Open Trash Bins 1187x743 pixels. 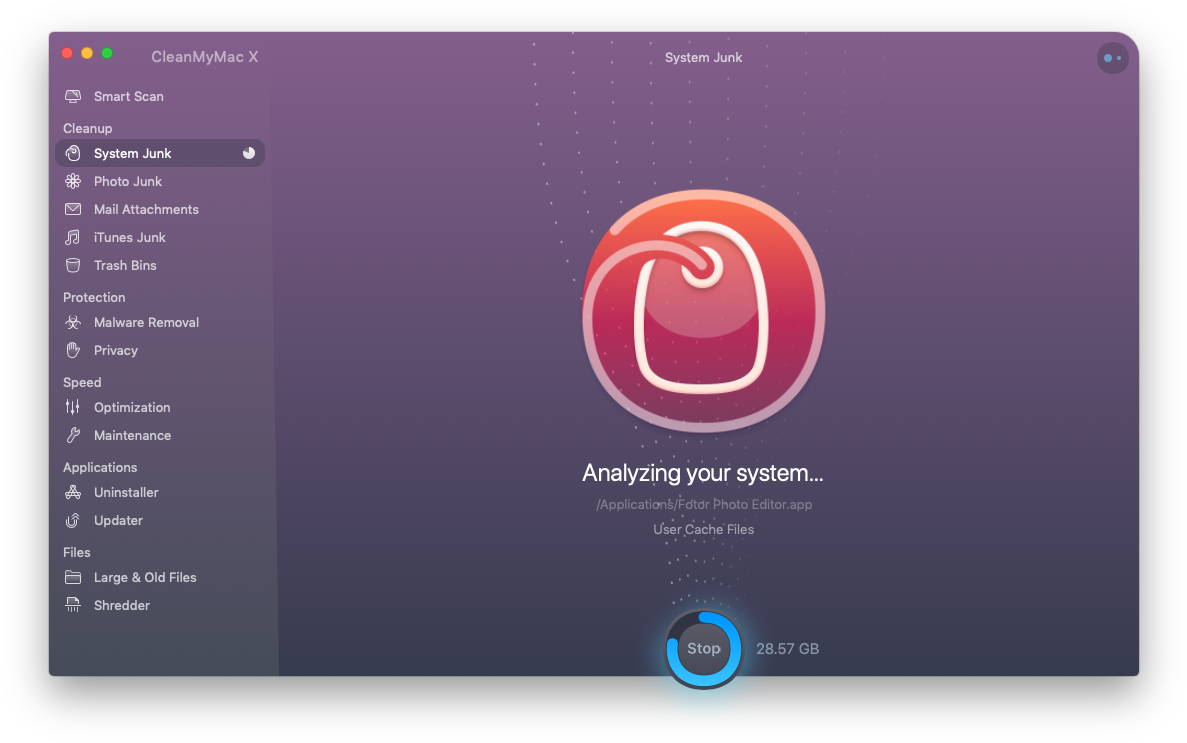(x=160, y=265)
